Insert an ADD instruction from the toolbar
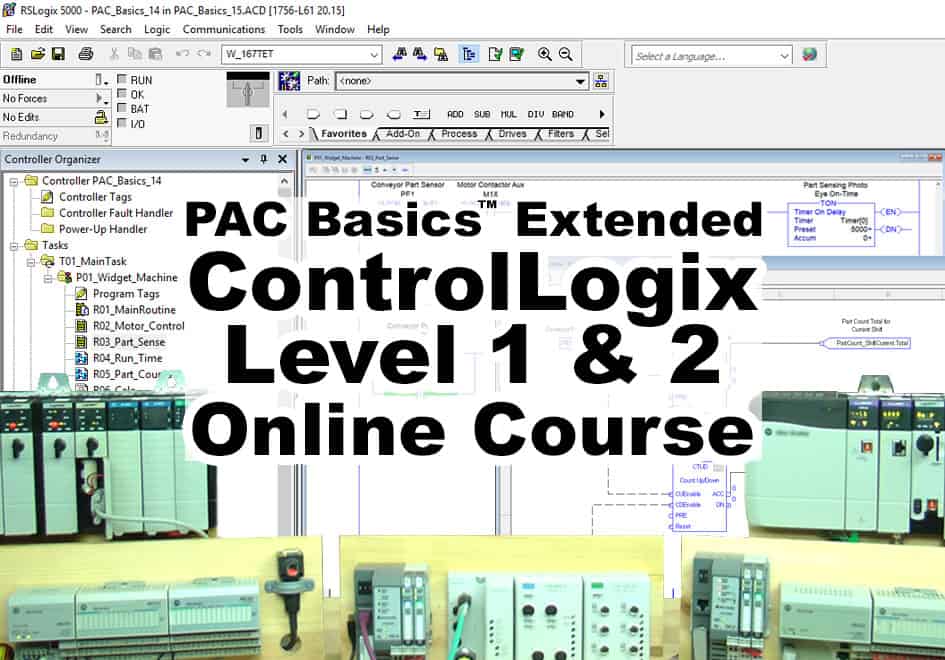Image resolution: width=945 pixels, height=660 pixels. [x=455, y=114]
